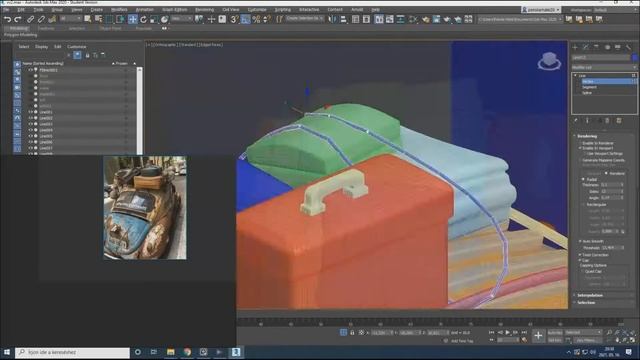Open the Create tab in command panel

(x=576, y=47)
